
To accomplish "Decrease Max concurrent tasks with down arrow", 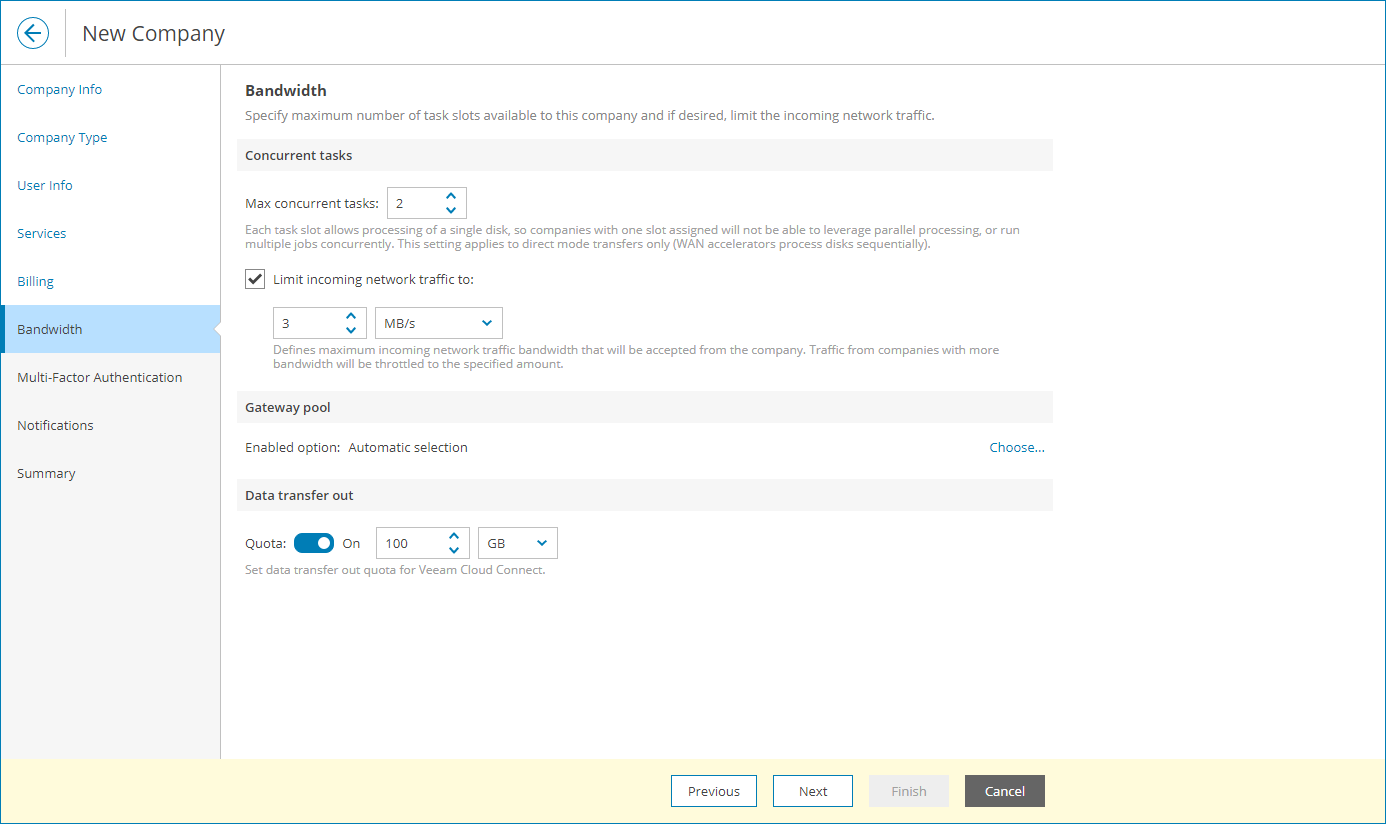I will (x=451, y=209).
